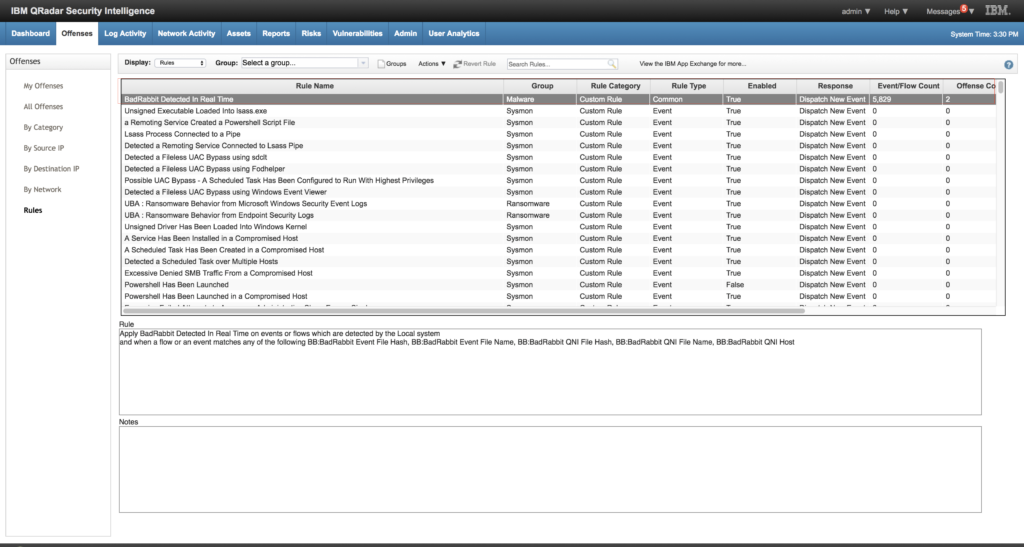Select A Service Has Been Installed in a Compromised Host
1024x547 pixels.
(x=559, y=238)
